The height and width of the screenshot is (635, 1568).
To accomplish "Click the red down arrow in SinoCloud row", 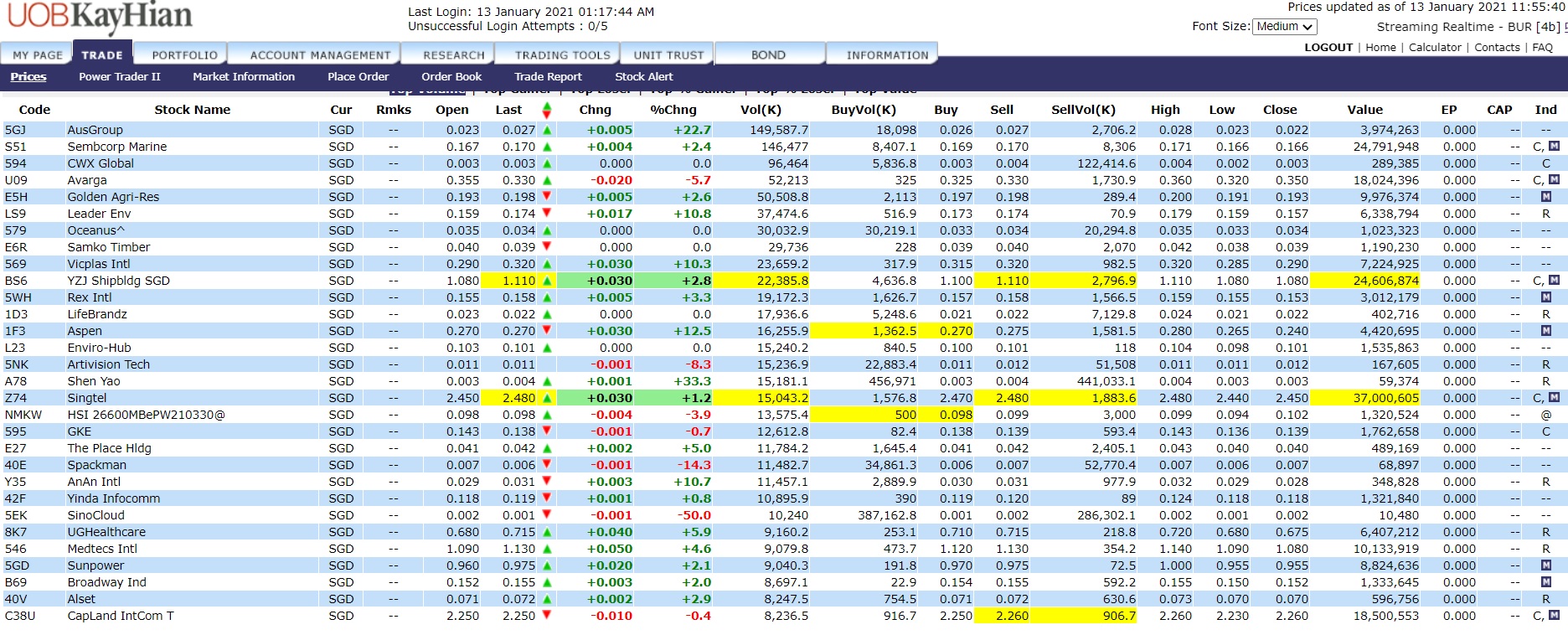I will [547, 514].
